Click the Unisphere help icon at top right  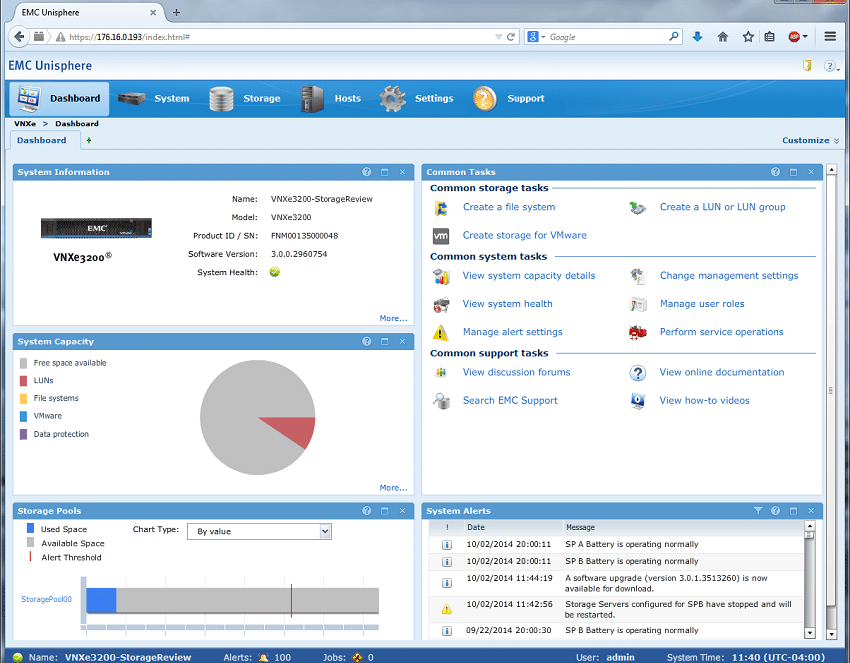pos(829,66)
